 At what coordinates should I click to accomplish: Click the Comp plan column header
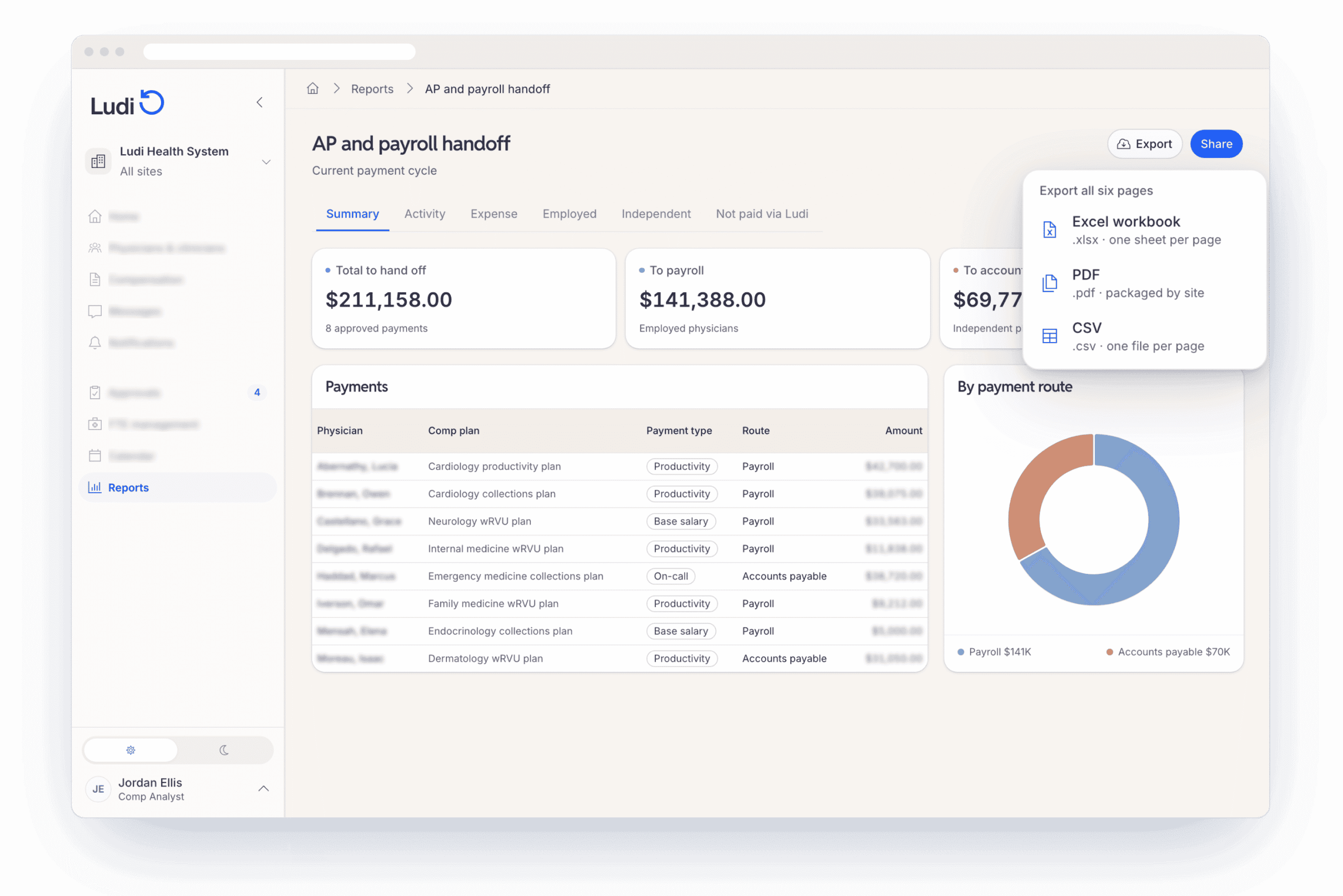454,430
